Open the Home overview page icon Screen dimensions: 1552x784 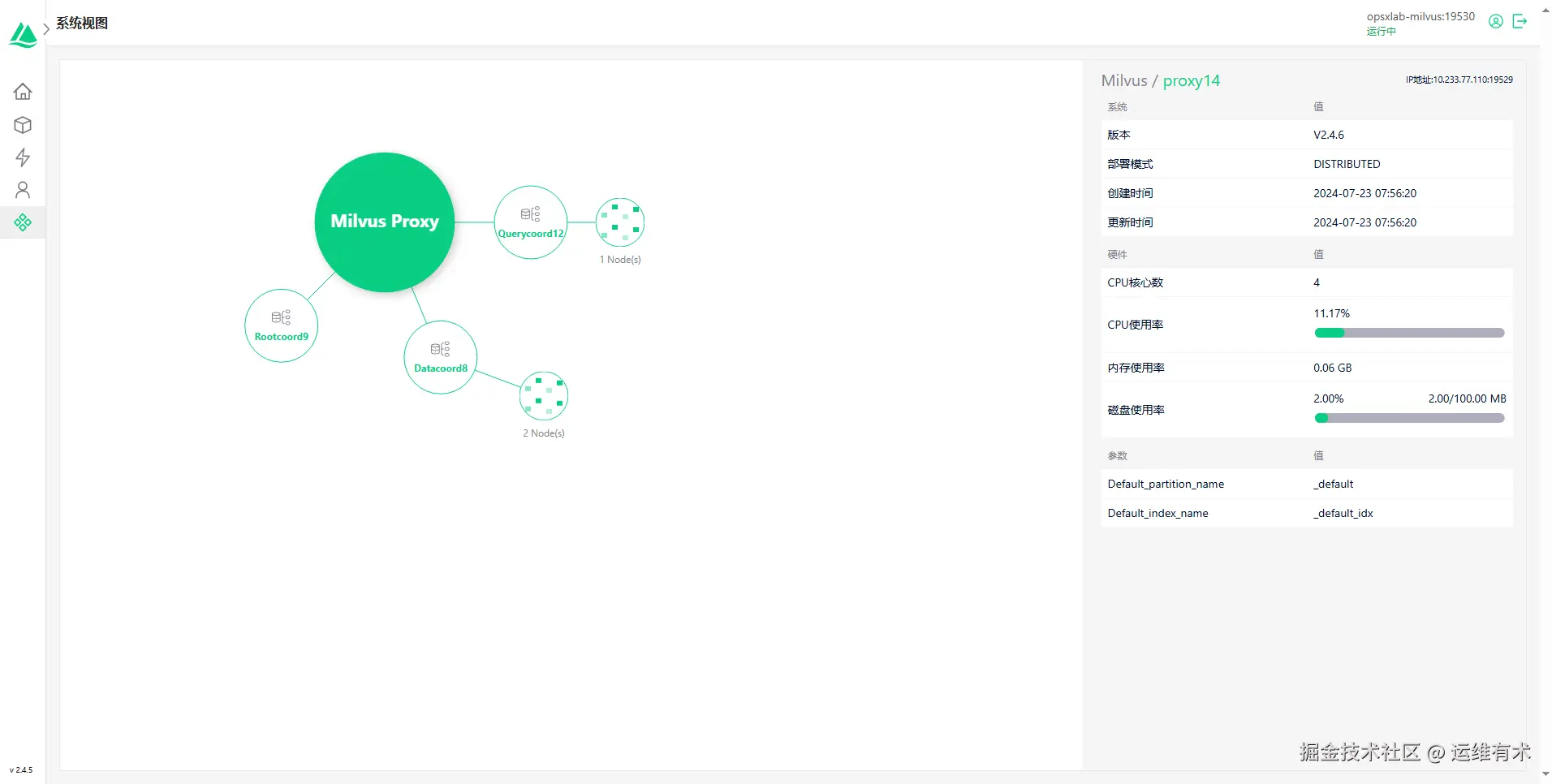click(x=23, y=91)
